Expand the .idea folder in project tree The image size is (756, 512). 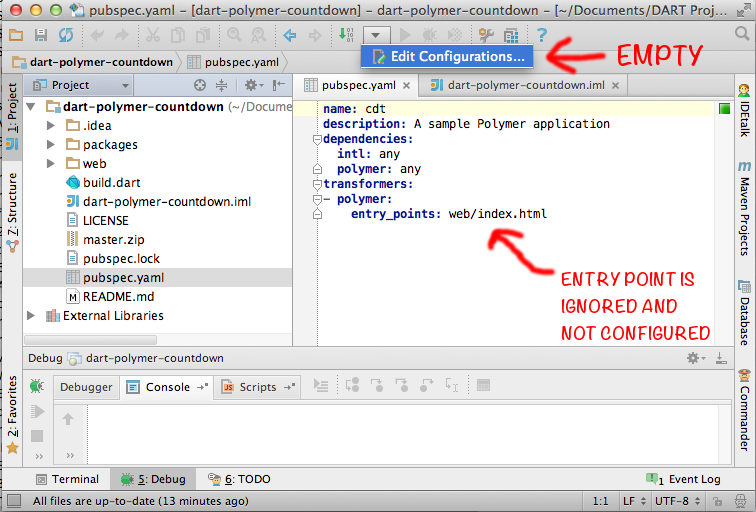pos(51,125)
